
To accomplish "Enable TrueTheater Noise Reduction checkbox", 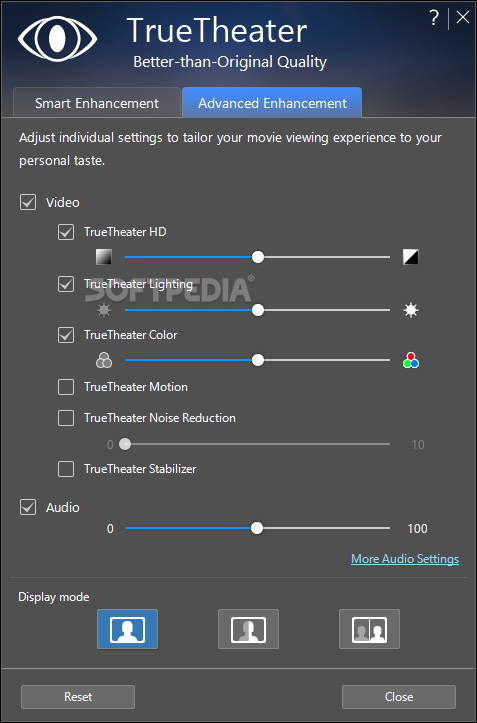I will [x=66, y=418].
